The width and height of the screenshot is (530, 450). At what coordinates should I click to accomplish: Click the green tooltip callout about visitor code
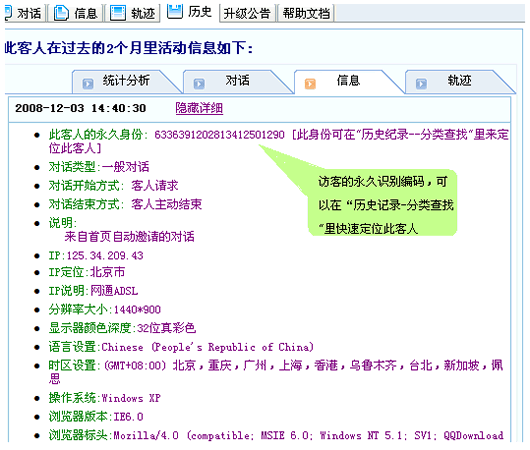(383, 203)
